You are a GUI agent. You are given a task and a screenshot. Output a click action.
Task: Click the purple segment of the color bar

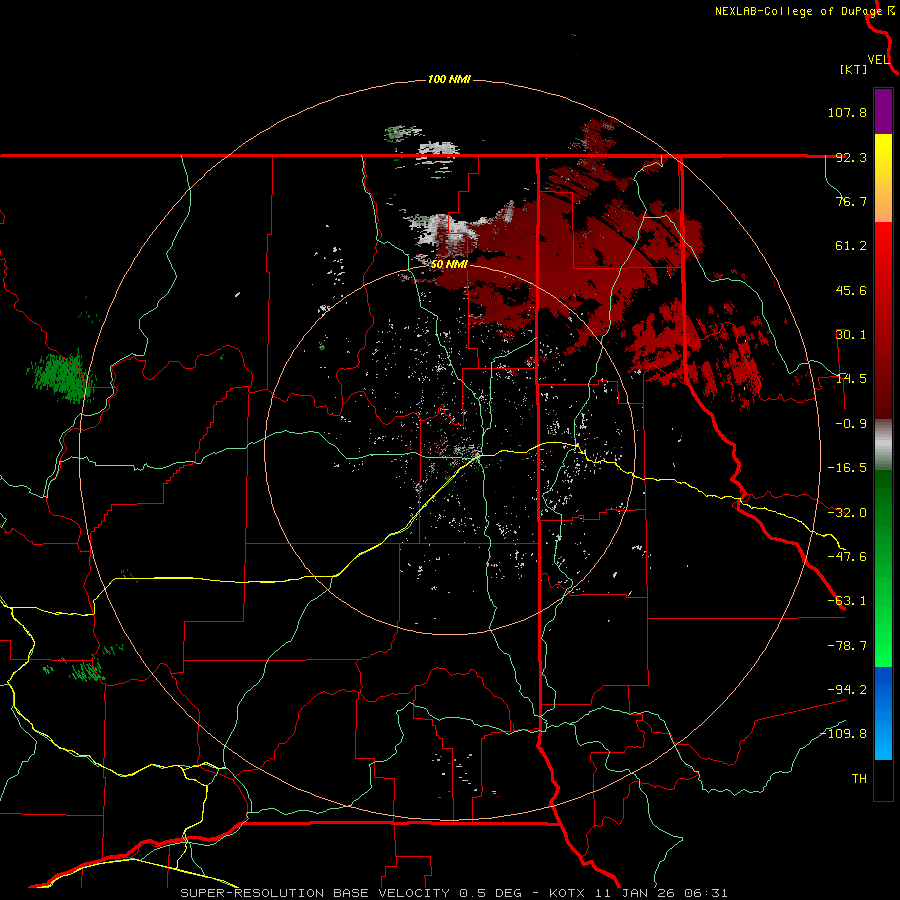coord(883,111)
